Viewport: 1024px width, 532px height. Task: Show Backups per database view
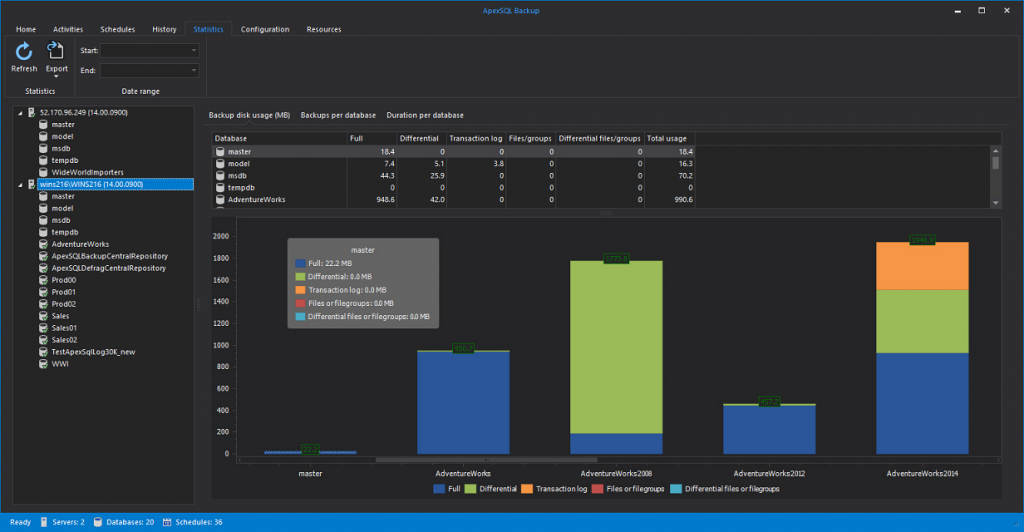338,116
